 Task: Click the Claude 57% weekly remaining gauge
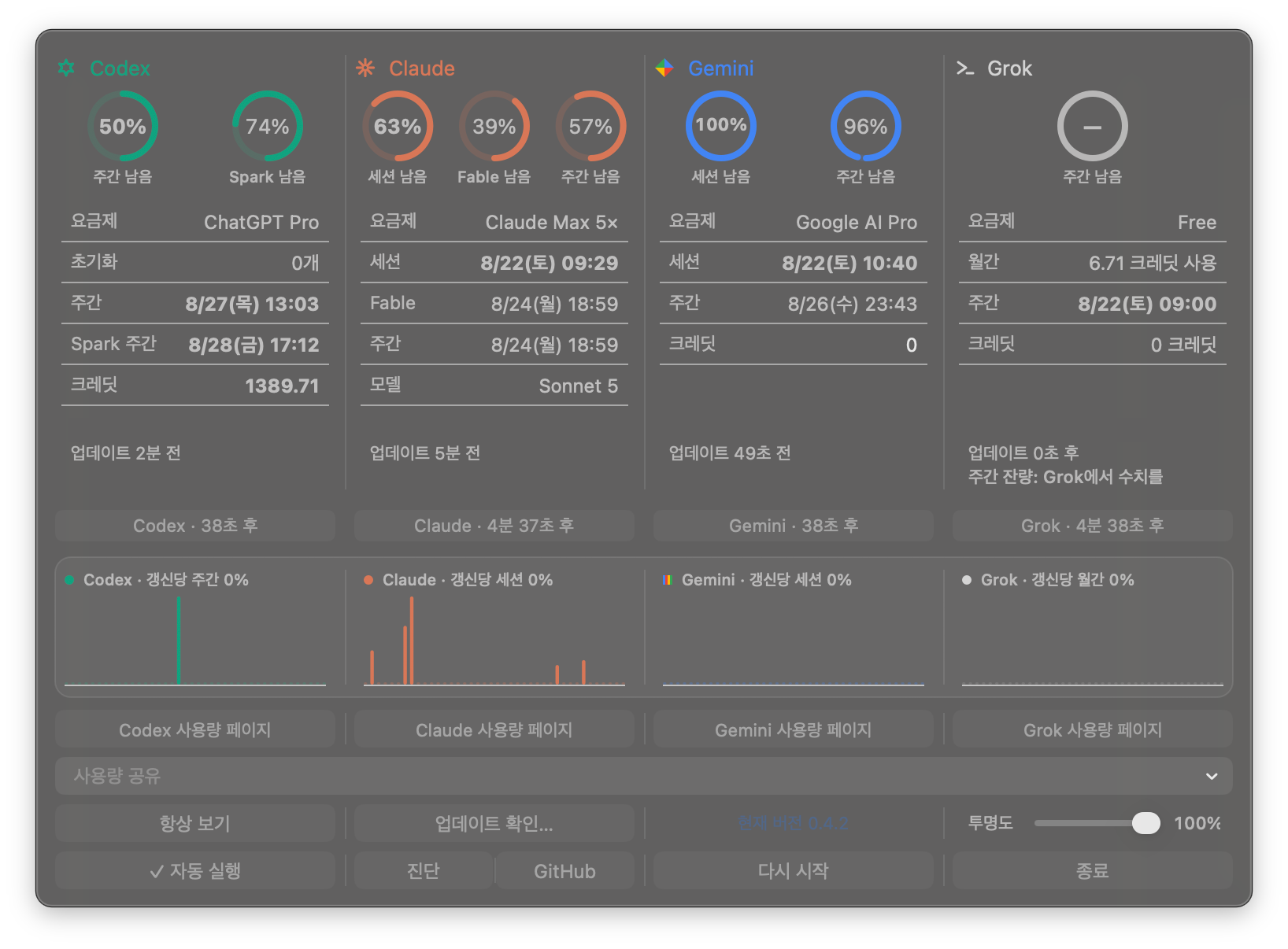[590, 126]
